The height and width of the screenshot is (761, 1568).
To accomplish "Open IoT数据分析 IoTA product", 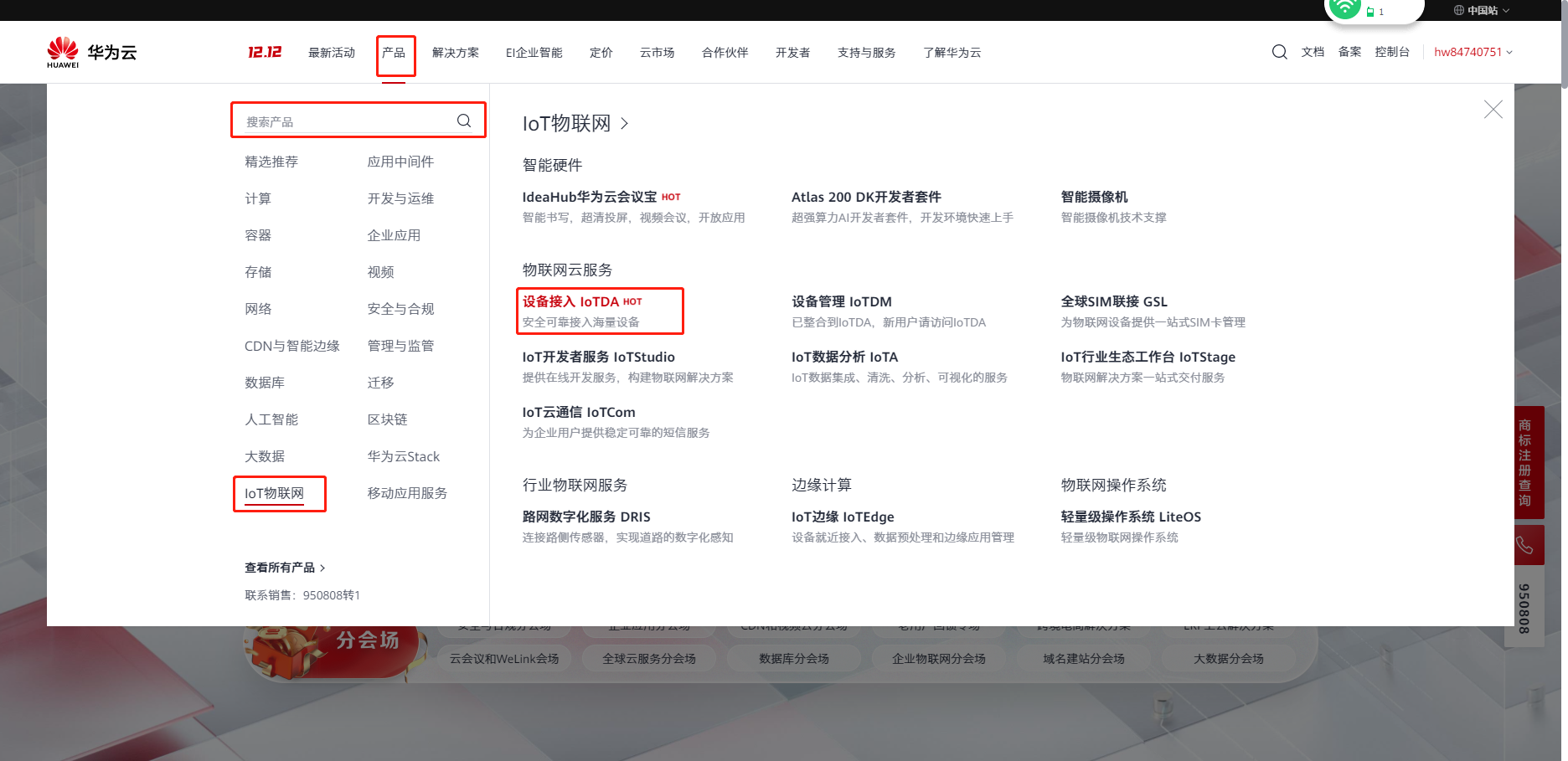I will 844,357.
